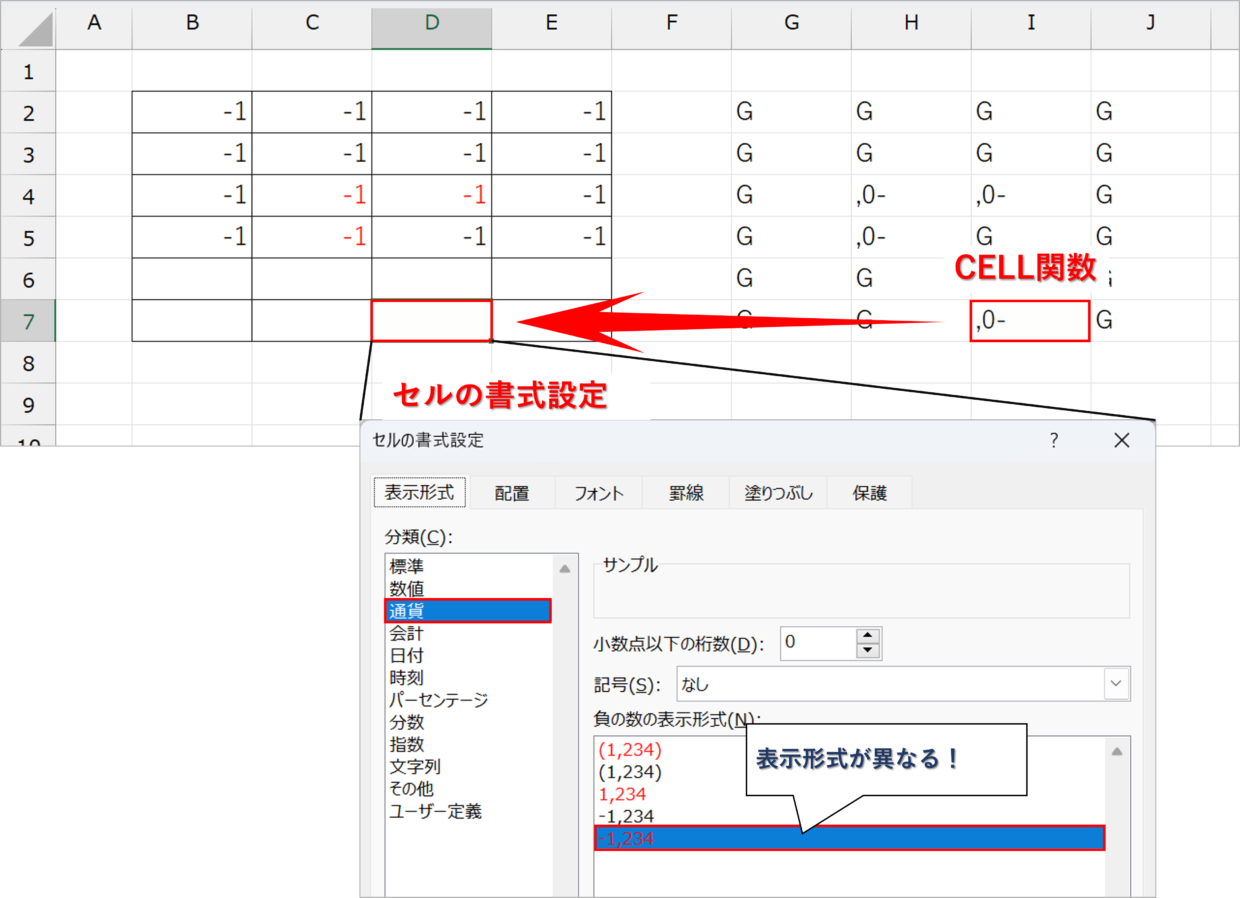This screenshot has width=1240, height=898.
Task: Select row 4 header
Action: point(28,196)
